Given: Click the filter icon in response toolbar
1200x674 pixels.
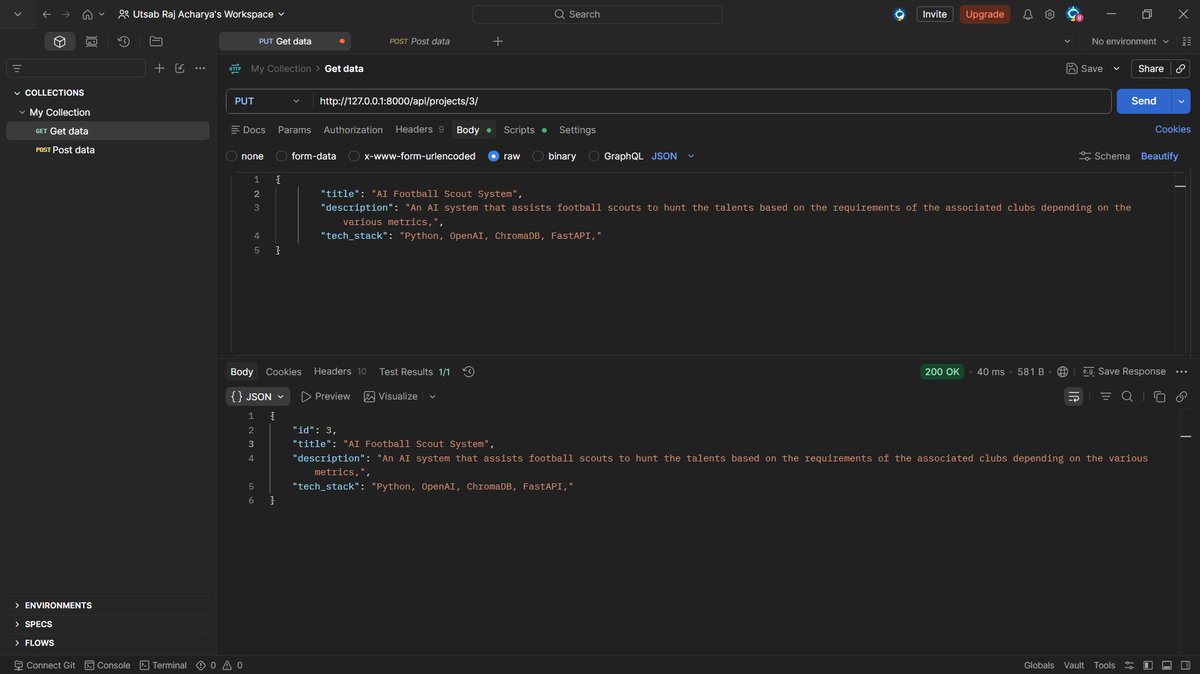Looking at the screenshot, I should [1106, 396].
